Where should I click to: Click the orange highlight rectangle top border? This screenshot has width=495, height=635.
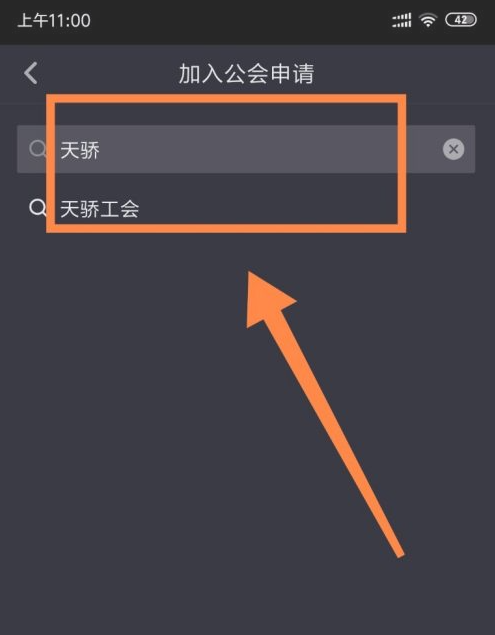coord(226,98)
